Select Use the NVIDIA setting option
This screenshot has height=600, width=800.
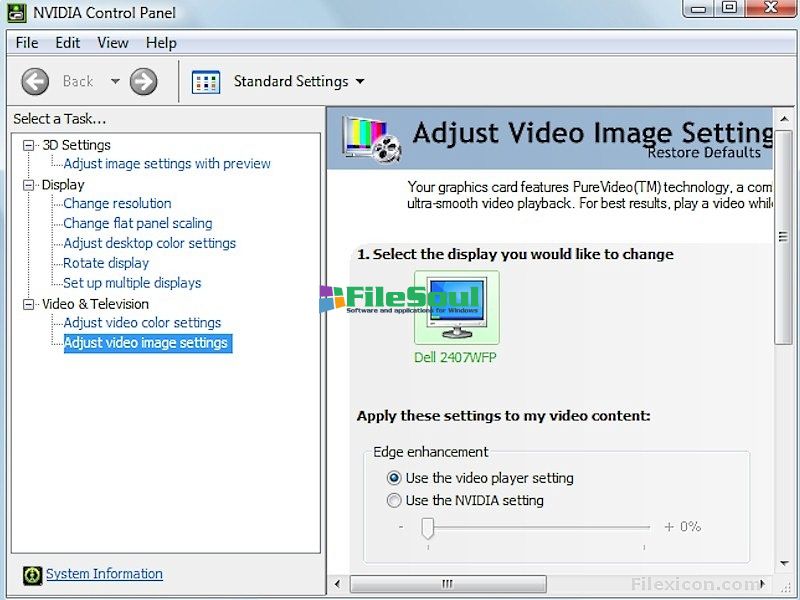[x=394, y=500]
